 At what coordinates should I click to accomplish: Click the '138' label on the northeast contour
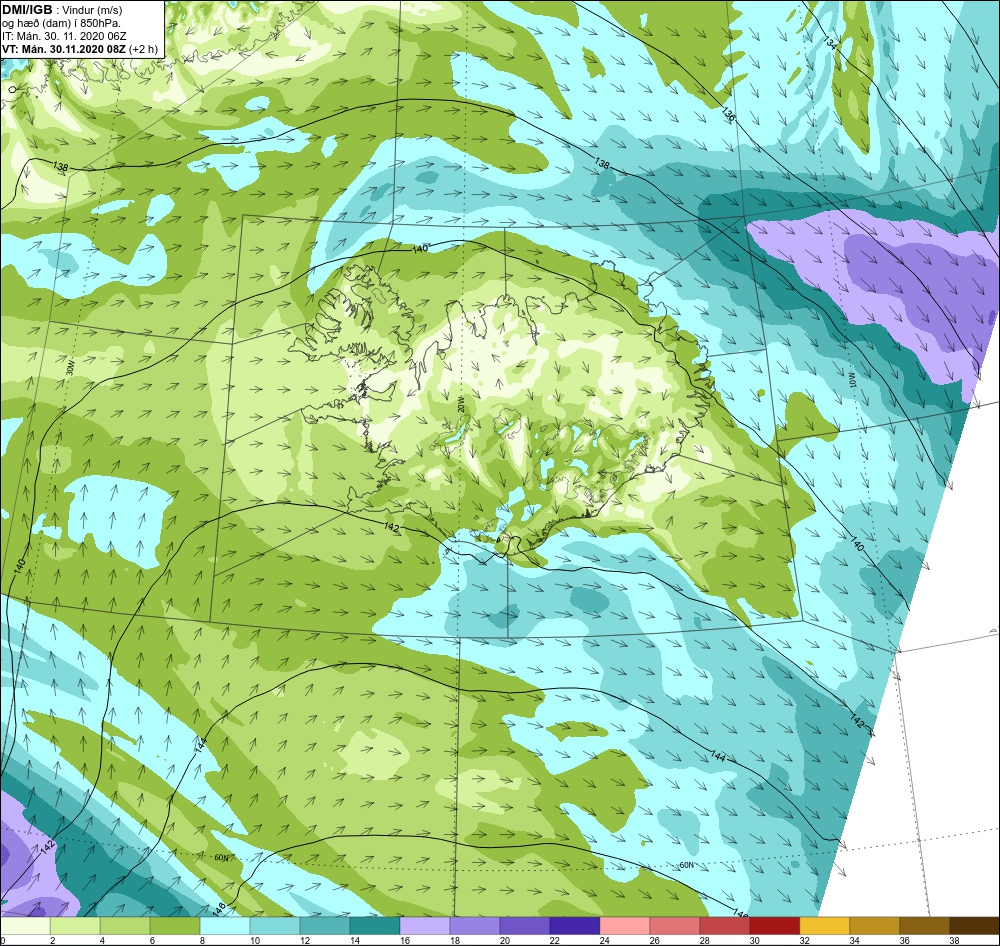pos(602,164)
